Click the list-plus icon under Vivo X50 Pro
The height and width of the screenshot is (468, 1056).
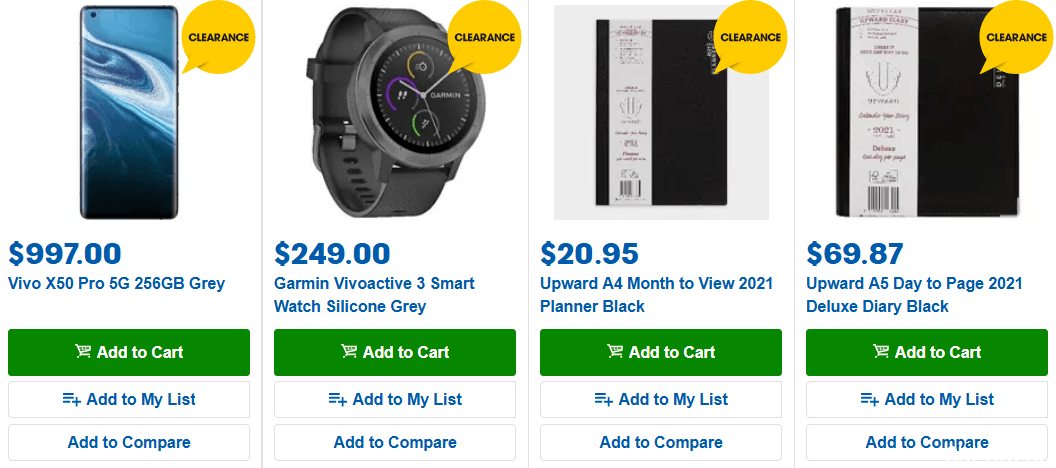pos(71,399)
